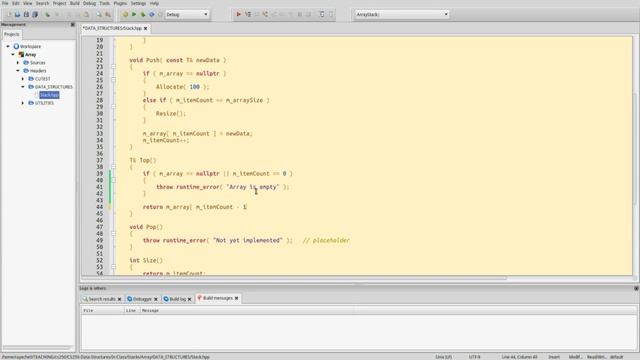Toggle code fold marker at line 25
This screenshot has height=360, width=640.
[x=113, y=80]
